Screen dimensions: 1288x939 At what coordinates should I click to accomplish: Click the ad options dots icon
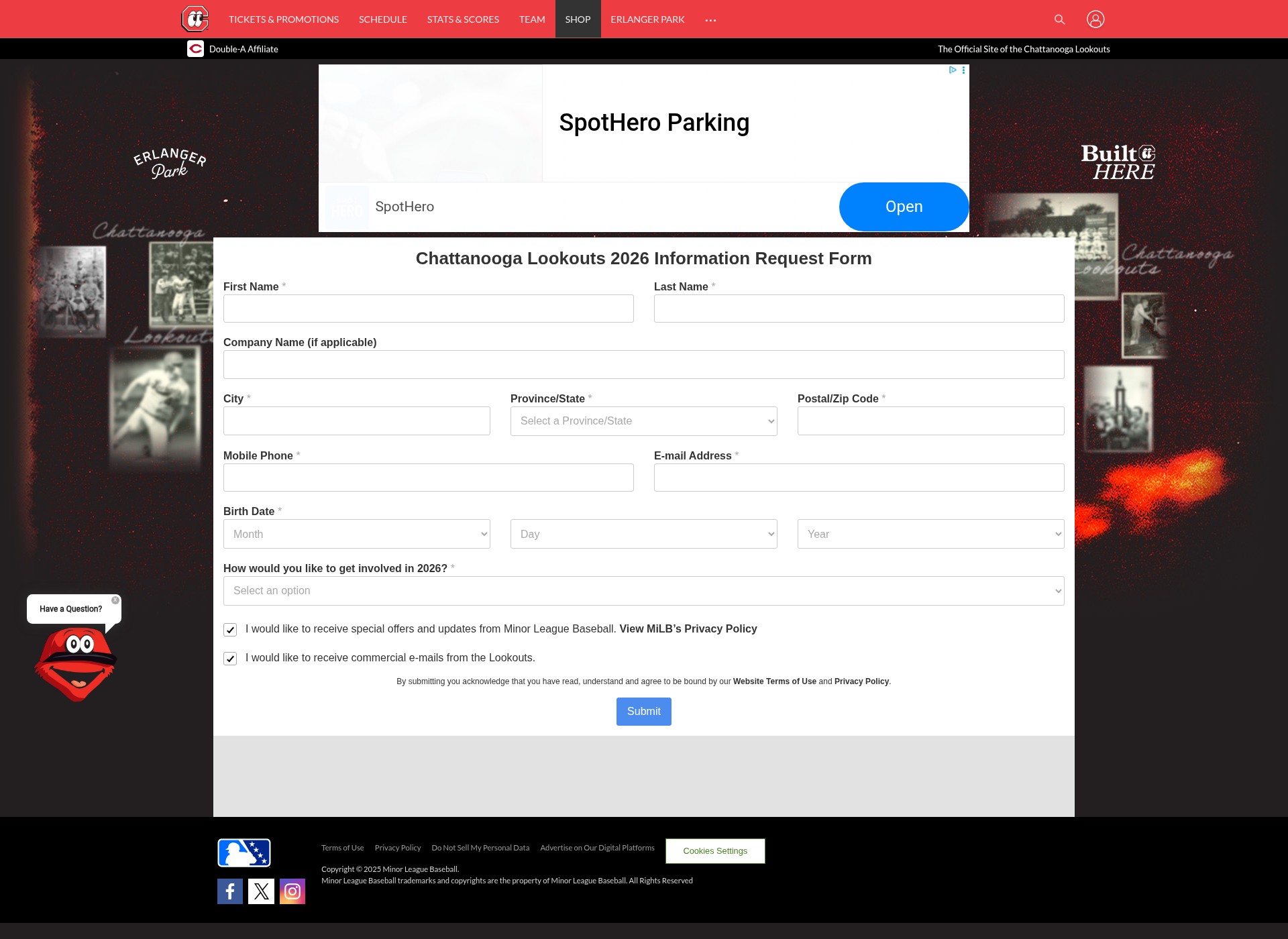click(x=964, y=70)
